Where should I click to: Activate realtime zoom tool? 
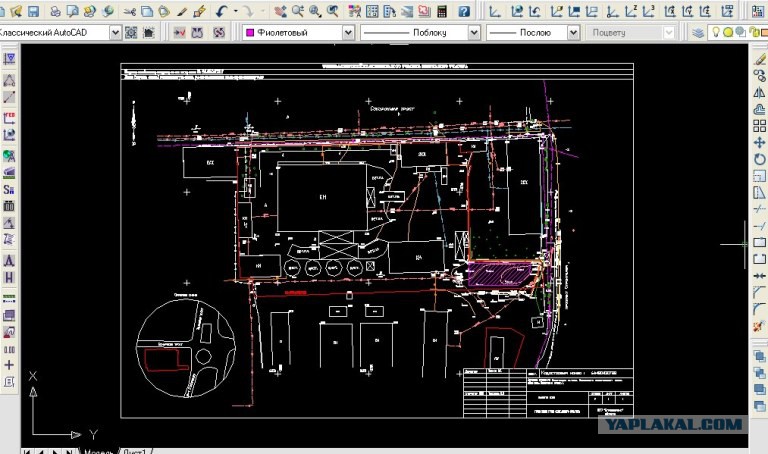pyautogui.click(x=297, y=11)
